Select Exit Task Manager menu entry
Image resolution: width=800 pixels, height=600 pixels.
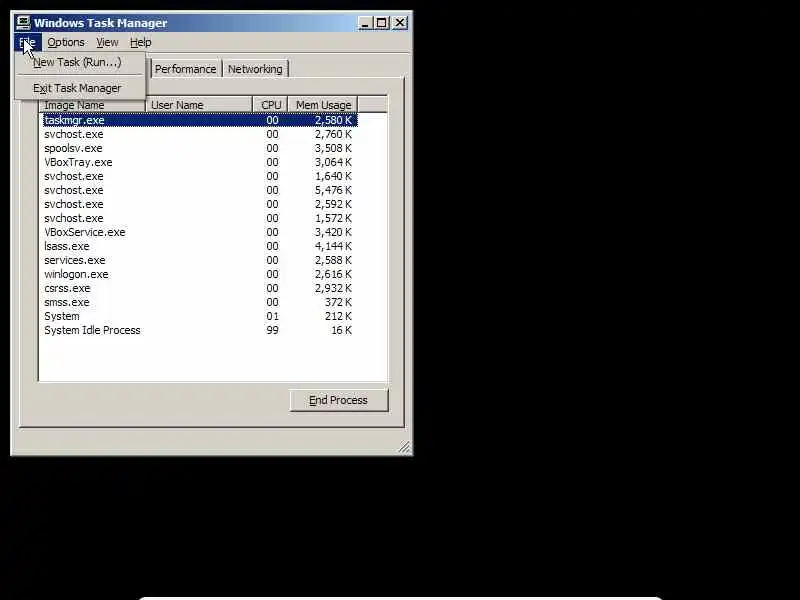(x=80, y=88)
